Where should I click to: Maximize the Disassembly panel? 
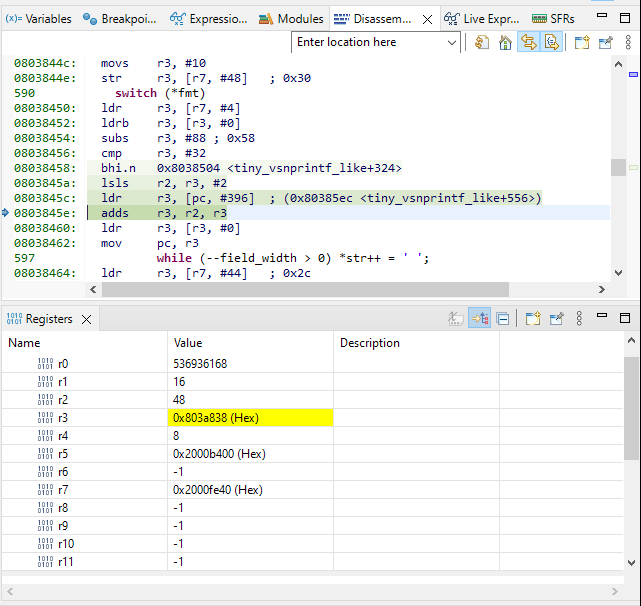click(625, 18)
